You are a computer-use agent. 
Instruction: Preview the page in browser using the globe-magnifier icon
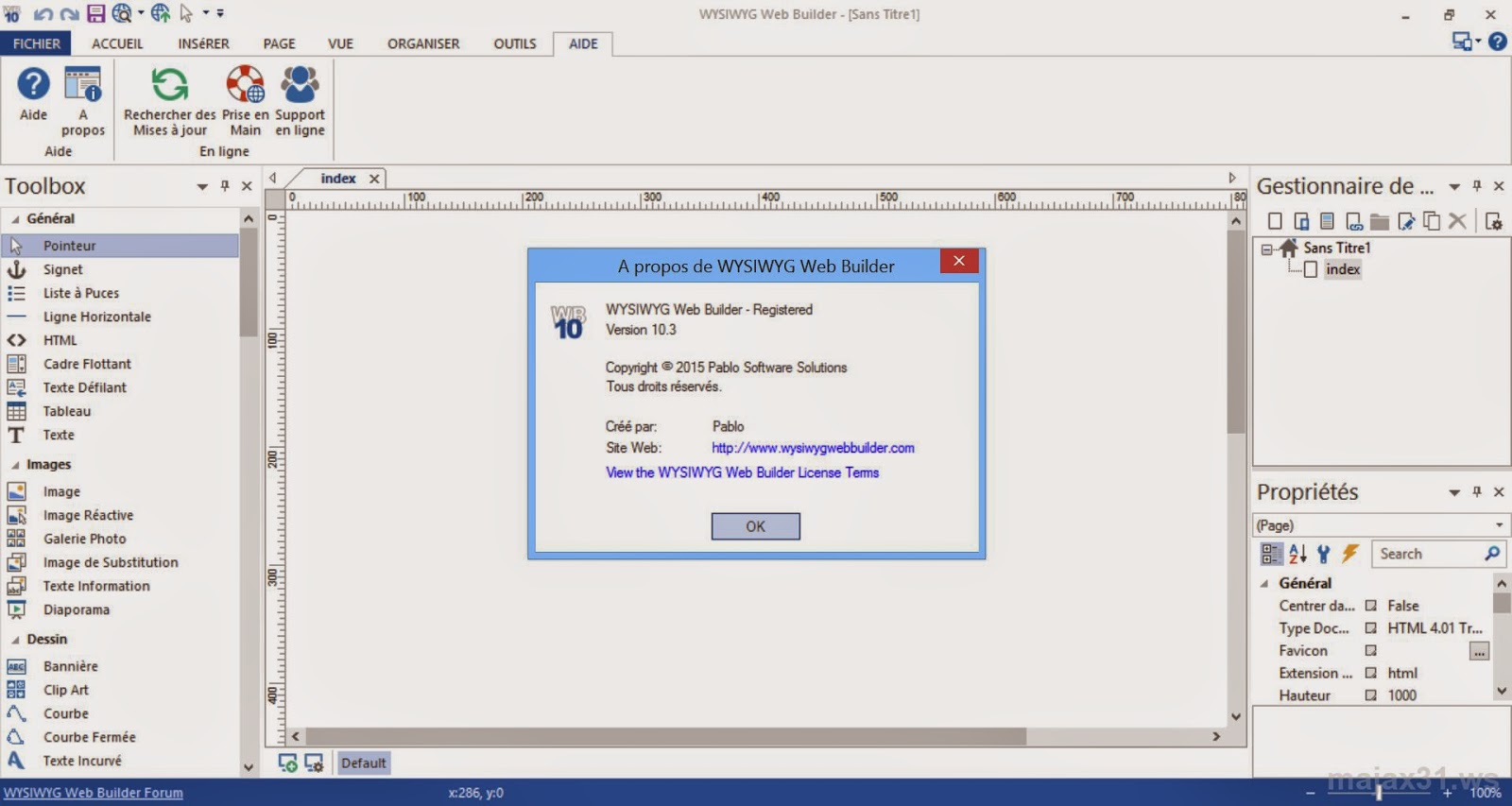122,13
